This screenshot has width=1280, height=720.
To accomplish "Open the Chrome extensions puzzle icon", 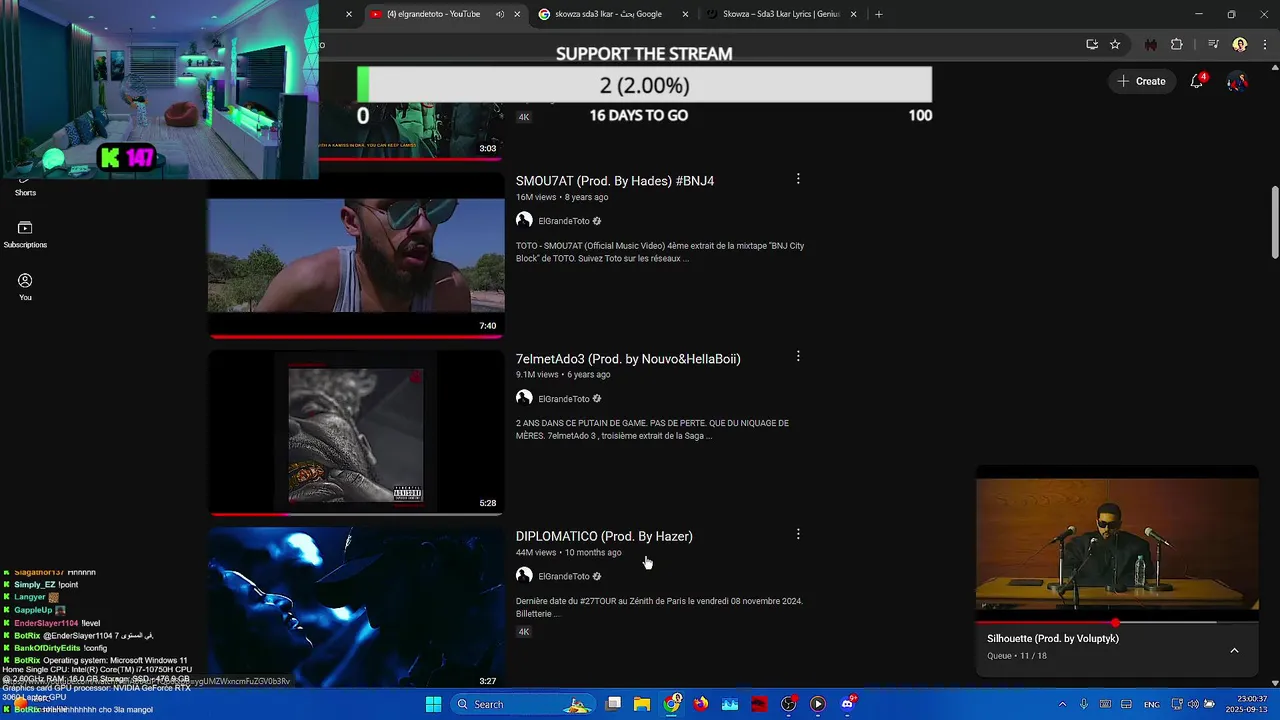I will (1176, 44).
